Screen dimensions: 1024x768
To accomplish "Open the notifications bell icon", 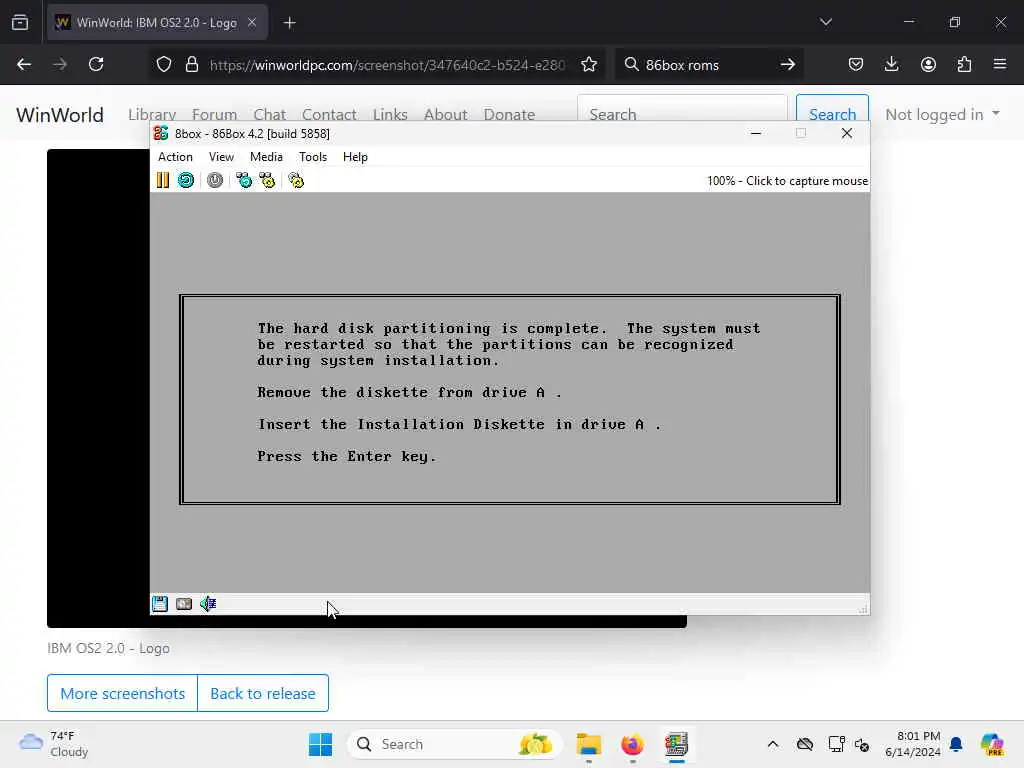I will [956, 744].
